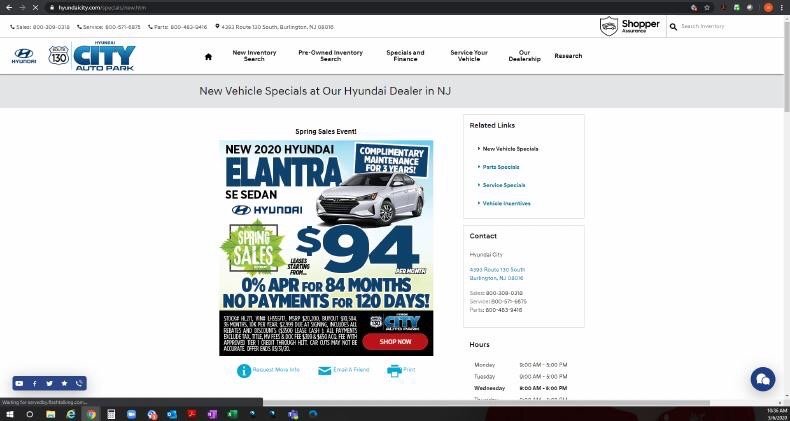Screen dimensions: 790x421
Task: Click the phone call icon in social bar
Action: [x=79, y=383]
